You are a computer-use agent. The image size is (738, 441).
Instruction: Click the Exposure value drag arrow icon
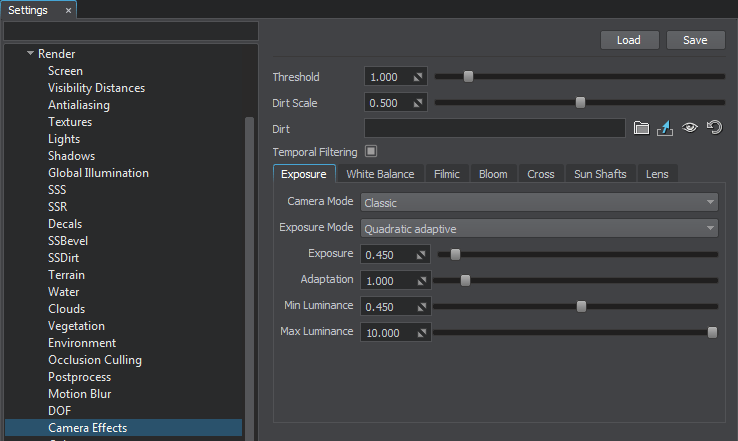point(421,255)
